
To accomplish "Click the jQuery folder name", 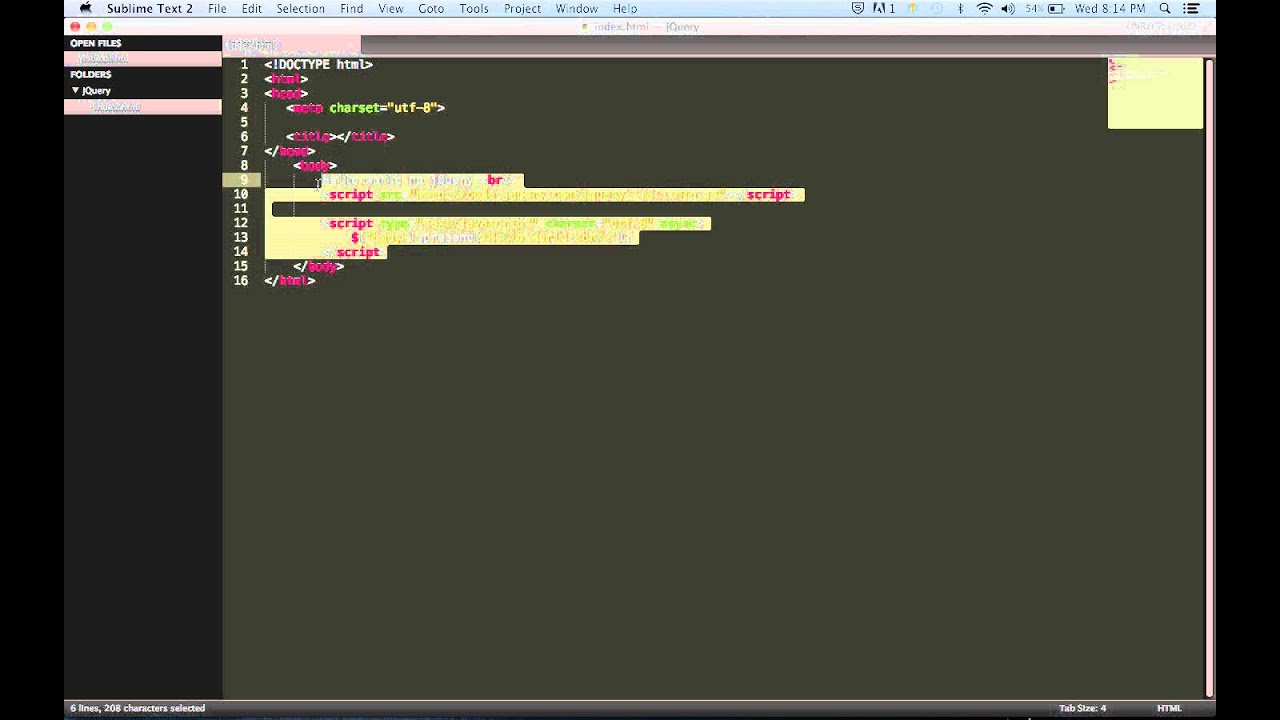I will (97, 90).
